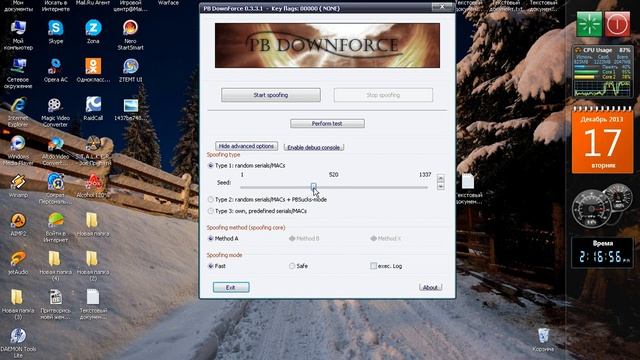Viewport: 640px width, 360px height.
Task: Click the Exit button
Action: click(x=231, y=287)
